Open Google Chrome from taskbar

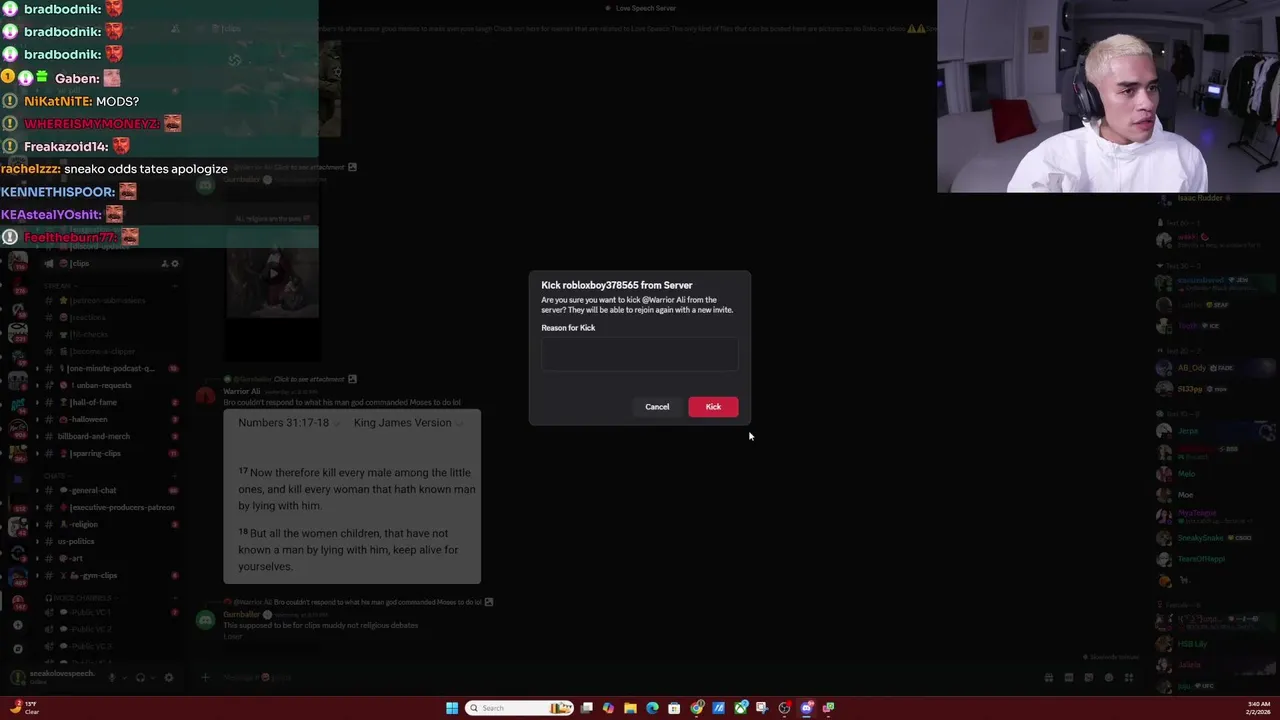pos(697,708)
